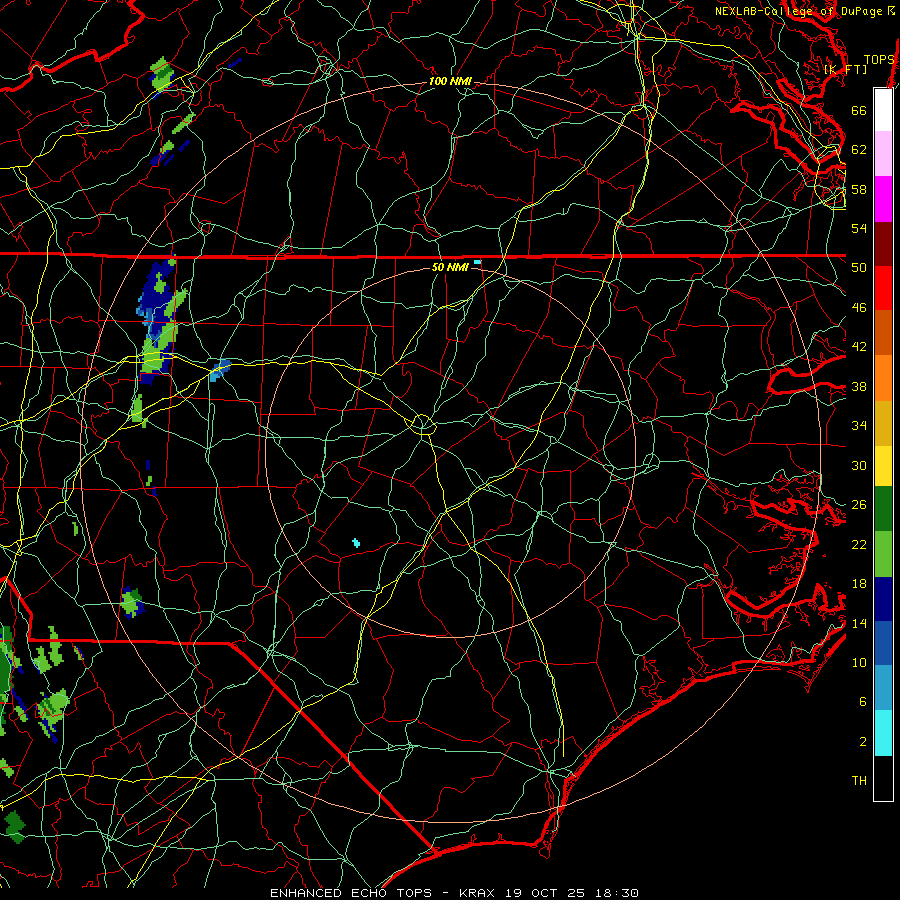Click the legend value 26
900x900 pixels.
pos(859,505)
